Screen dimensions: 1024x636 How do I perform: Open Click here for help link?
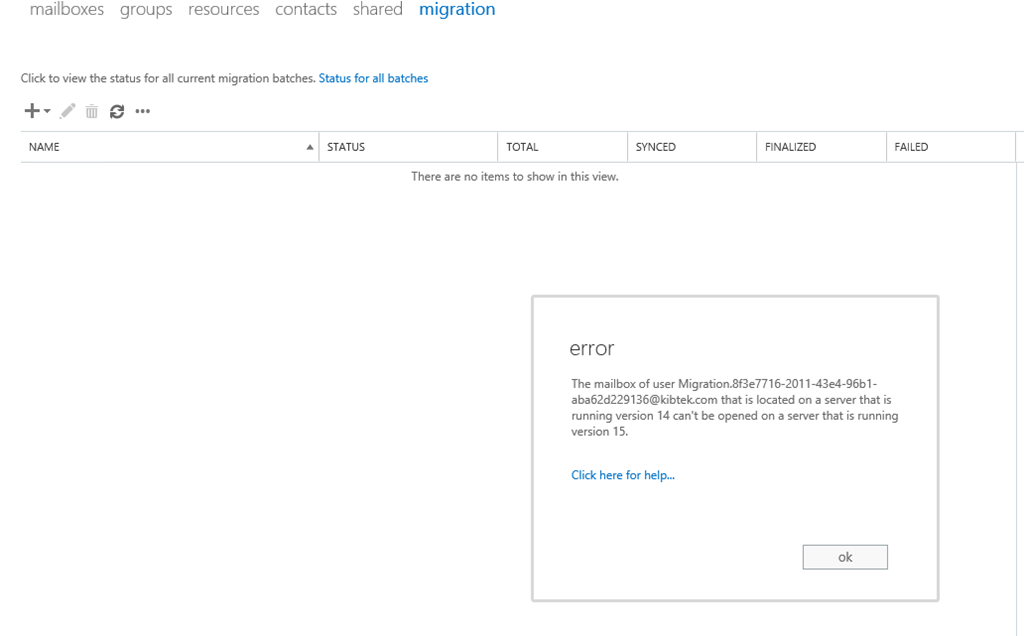pos(623,475)
